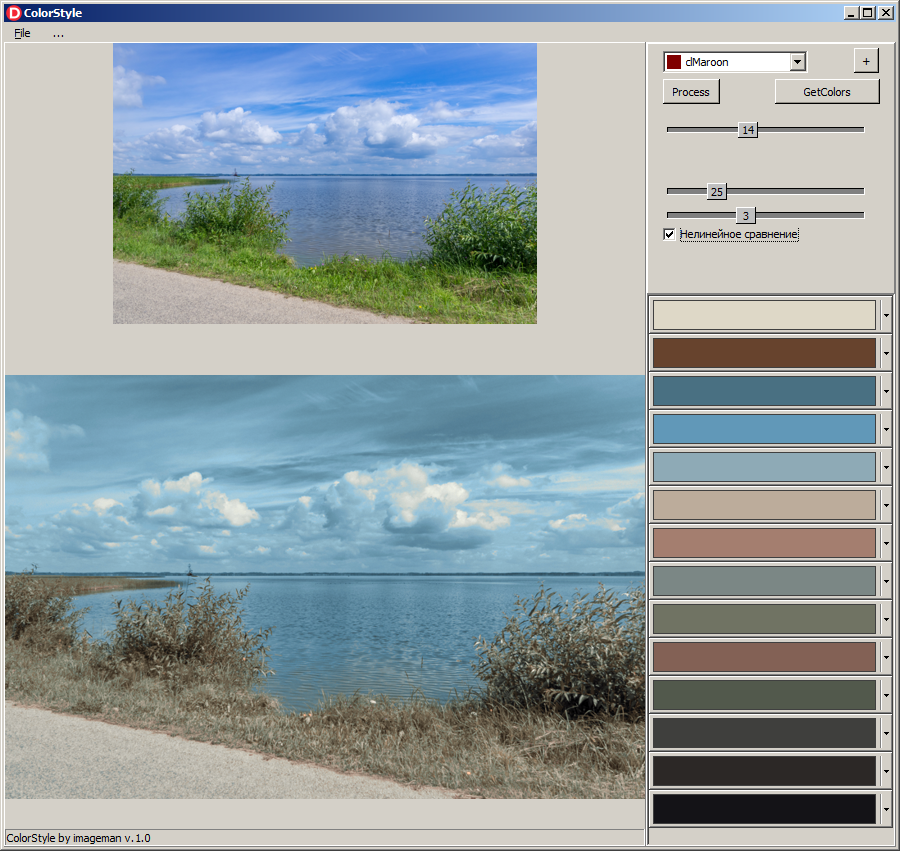Click the GetColors button

coord(827,92)
